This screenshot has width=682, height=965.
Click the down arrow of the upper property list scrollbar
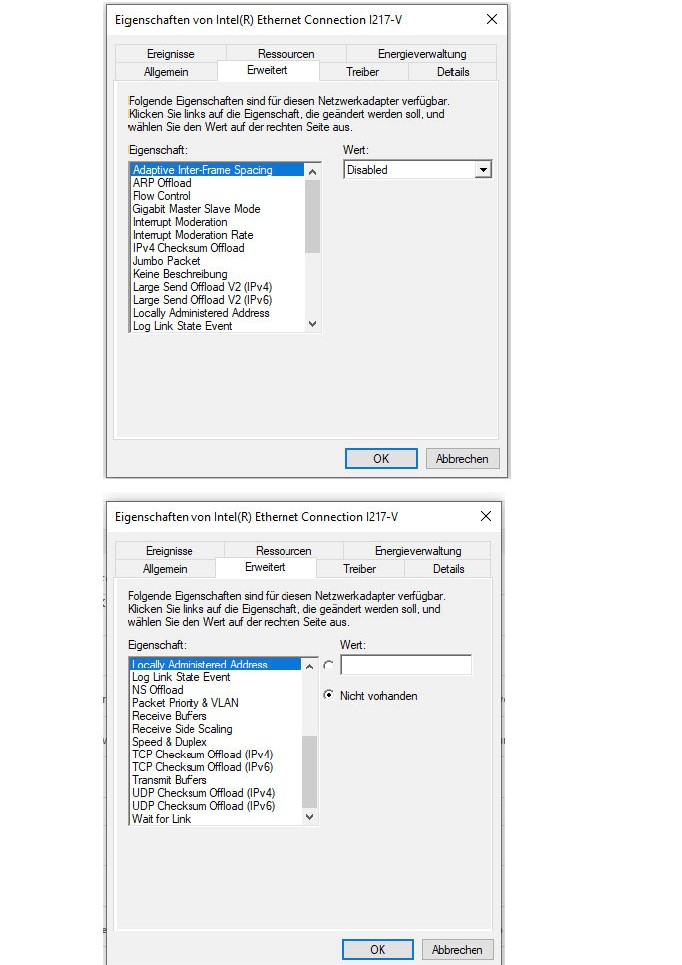tap(312, 324)
